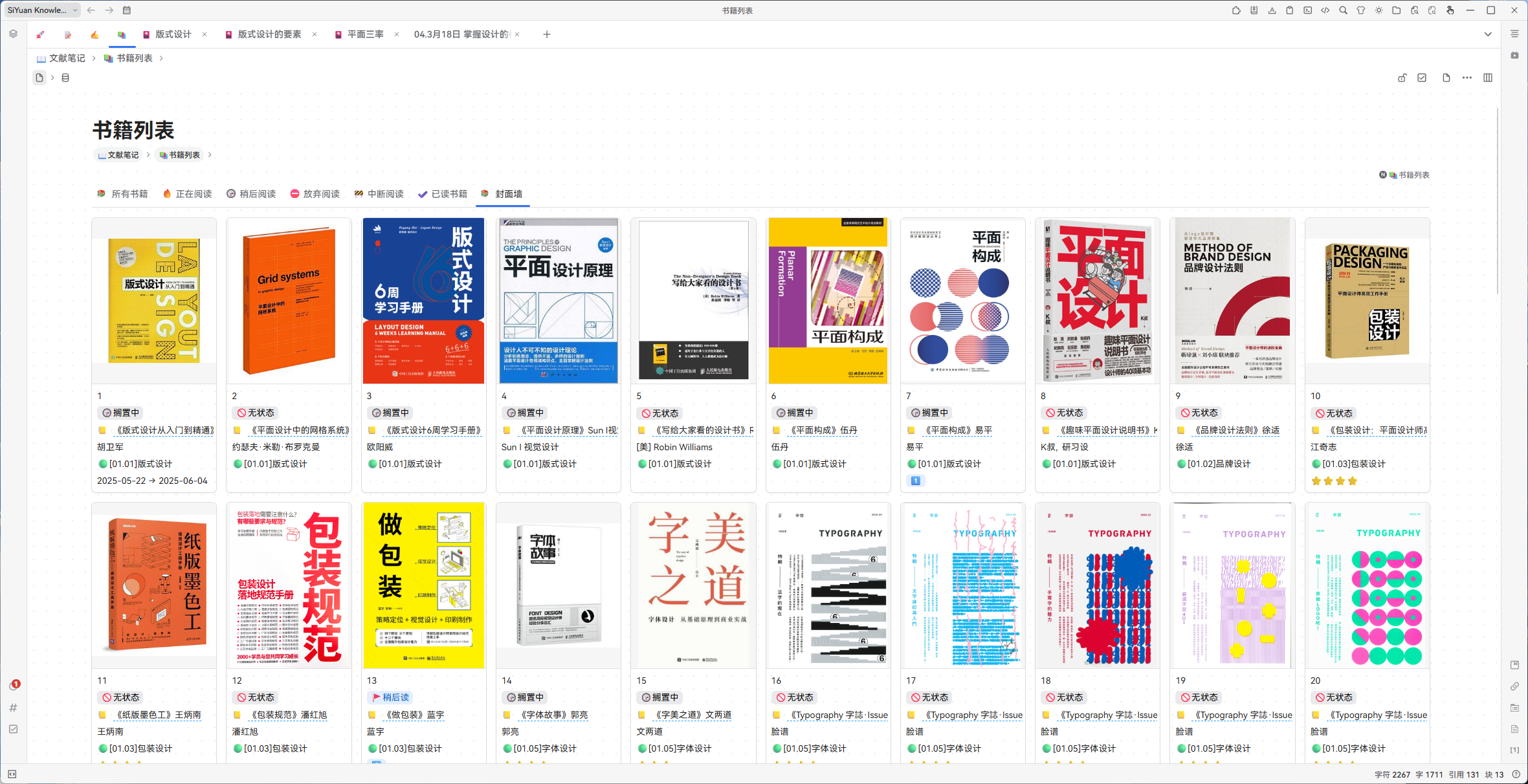This screenshot has height=784, width=1528.
Task: Expand chevron after 书籍列表 breadcrumb
Action: point(161,58)
